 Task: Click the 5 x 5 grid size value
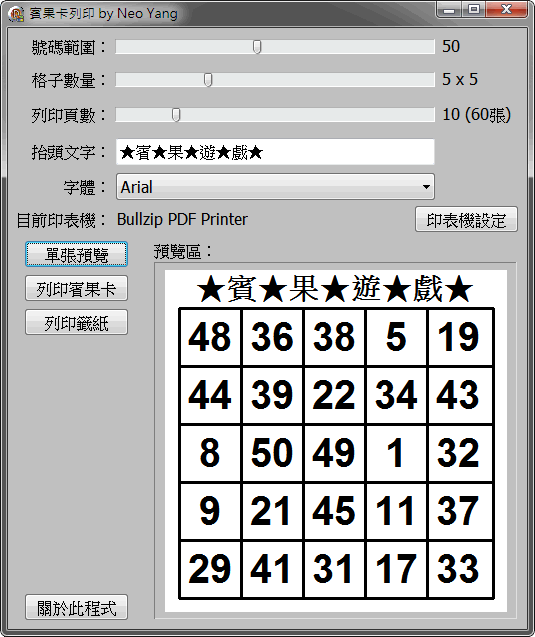[460, 80]
